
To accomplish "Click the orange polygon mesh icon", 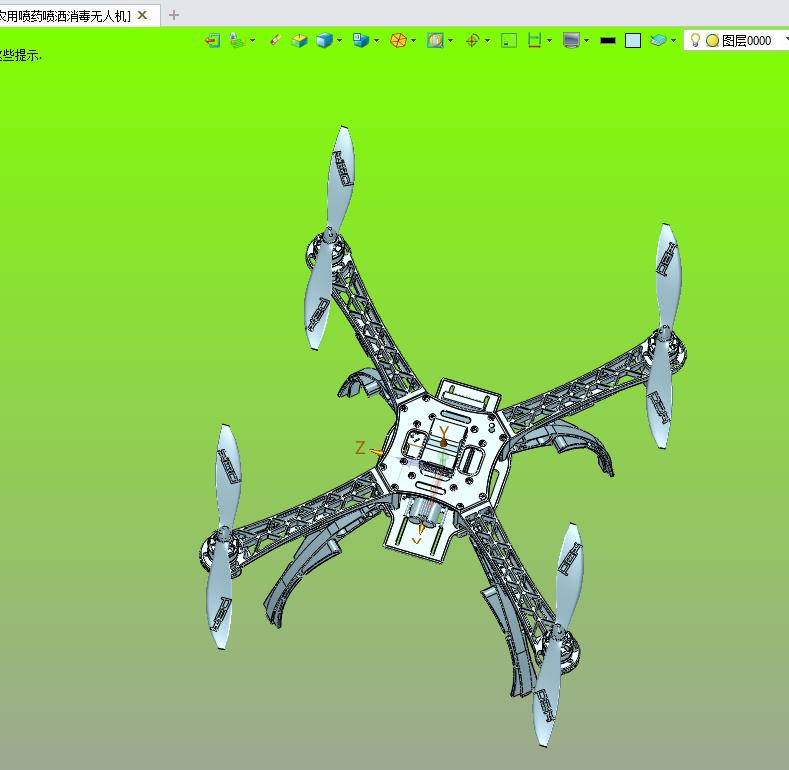I will [398, 40].
